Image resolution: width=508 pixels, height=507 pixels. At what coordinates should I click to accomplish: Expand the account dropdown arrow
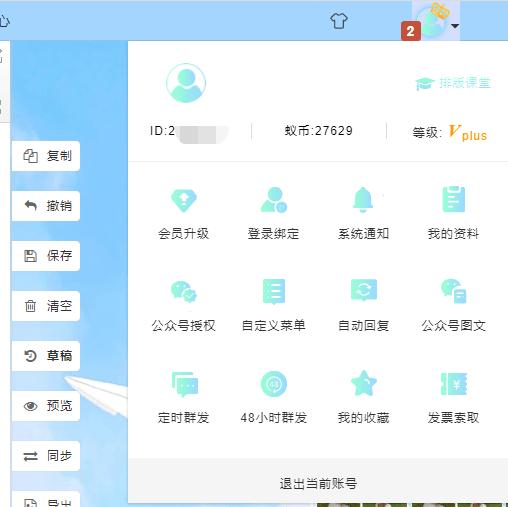click(x=455, y=26)
